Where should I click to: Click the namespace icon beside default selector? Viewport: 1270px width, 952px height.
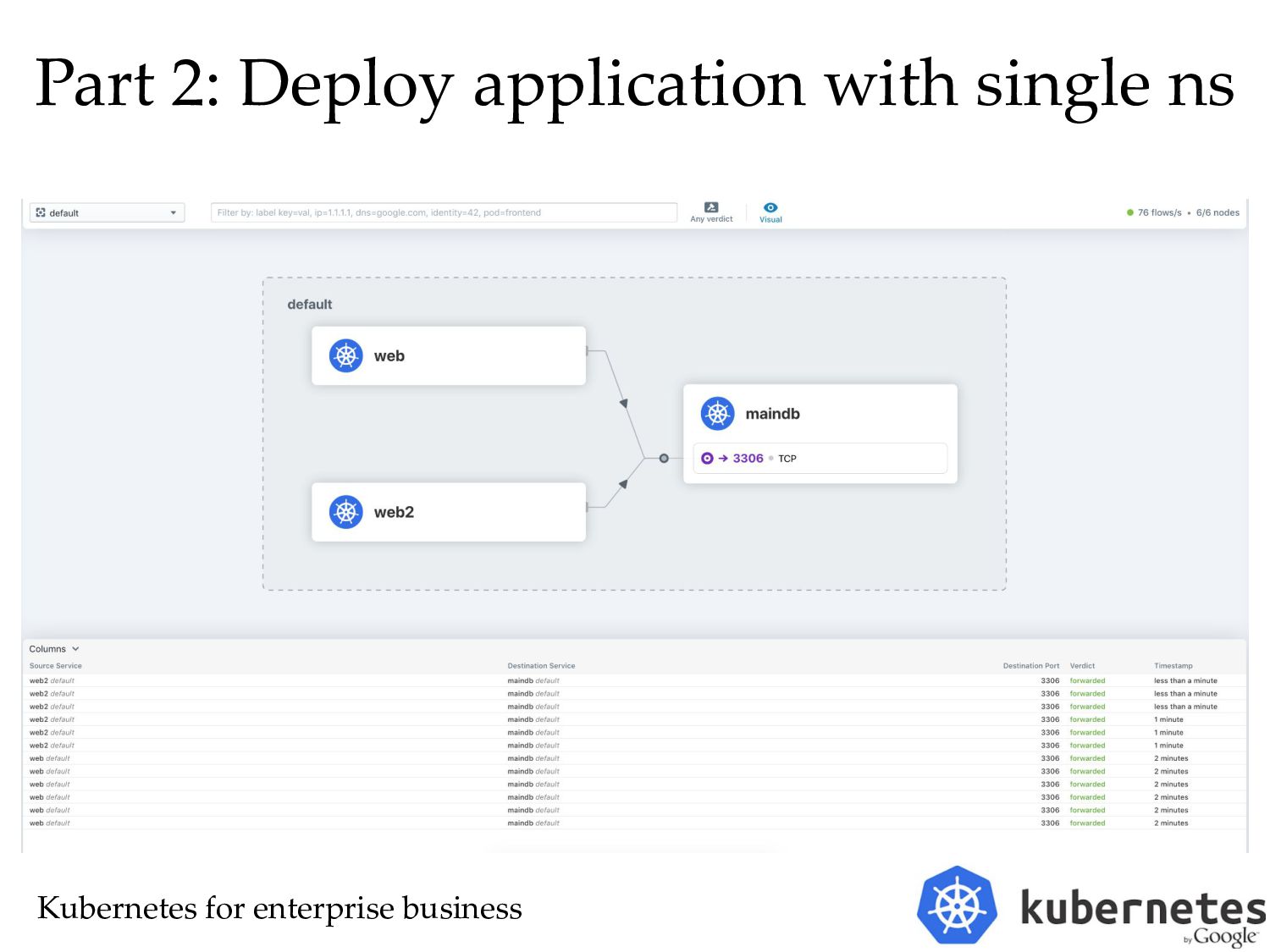tap(41, 212)
